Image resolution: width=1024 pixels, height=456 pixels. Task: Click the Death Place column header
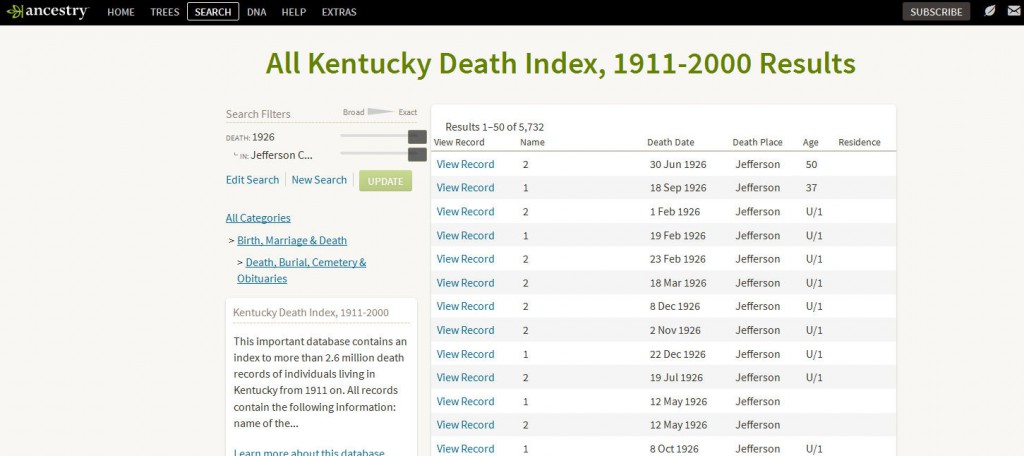pos(758,142)
